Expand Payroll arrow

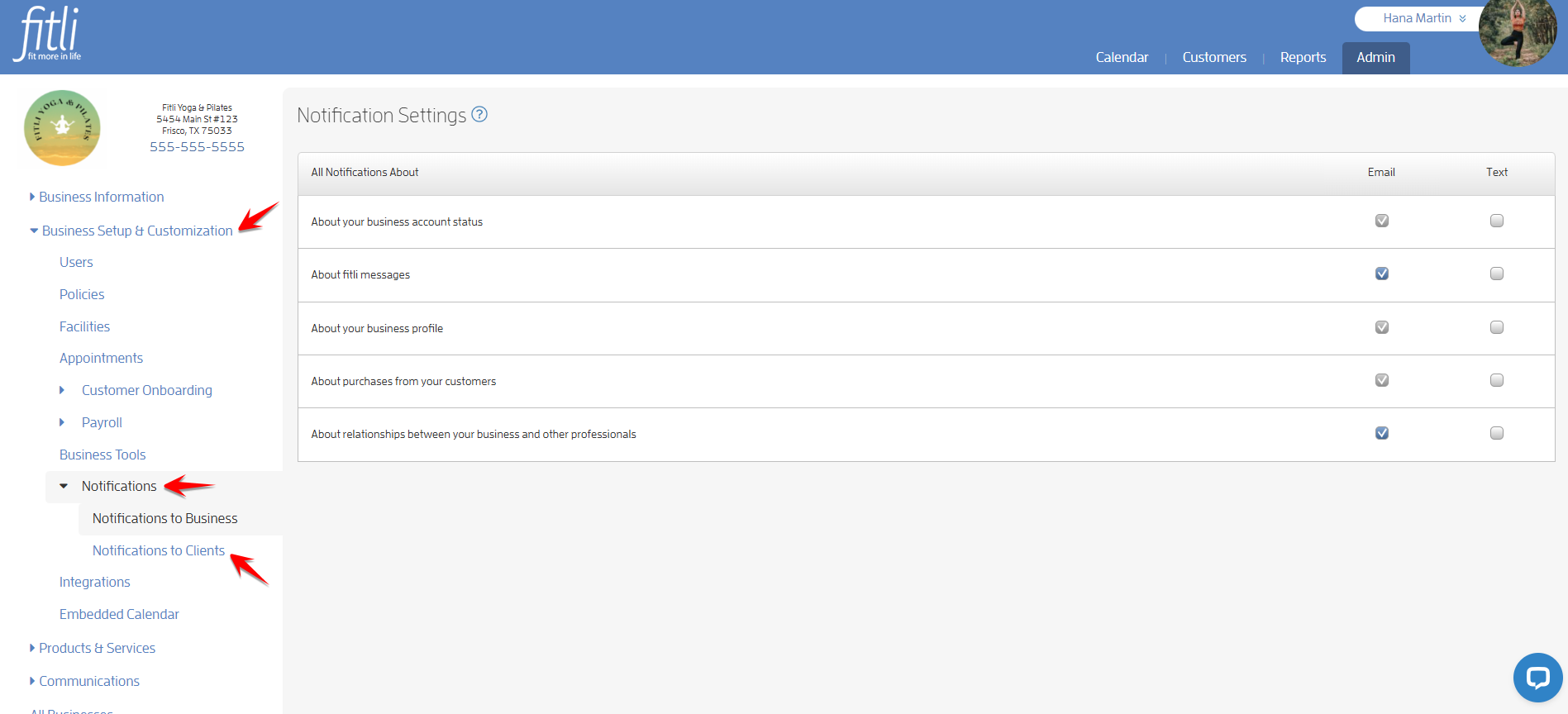click(x=62, y=422)
